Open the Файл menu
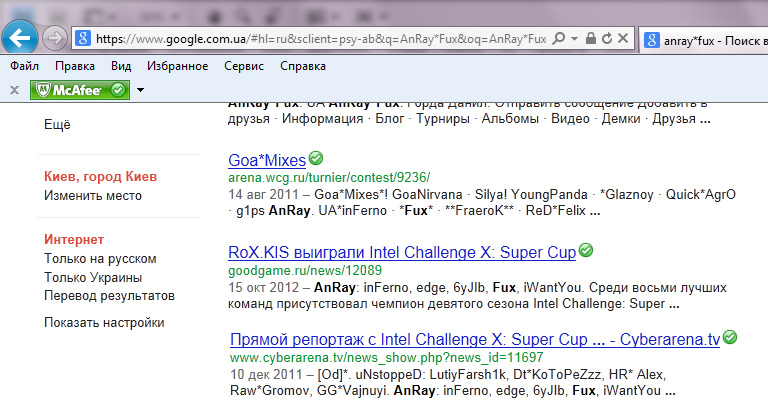Image resolution: width=768 pixels, height=408 pixels. 24,66
